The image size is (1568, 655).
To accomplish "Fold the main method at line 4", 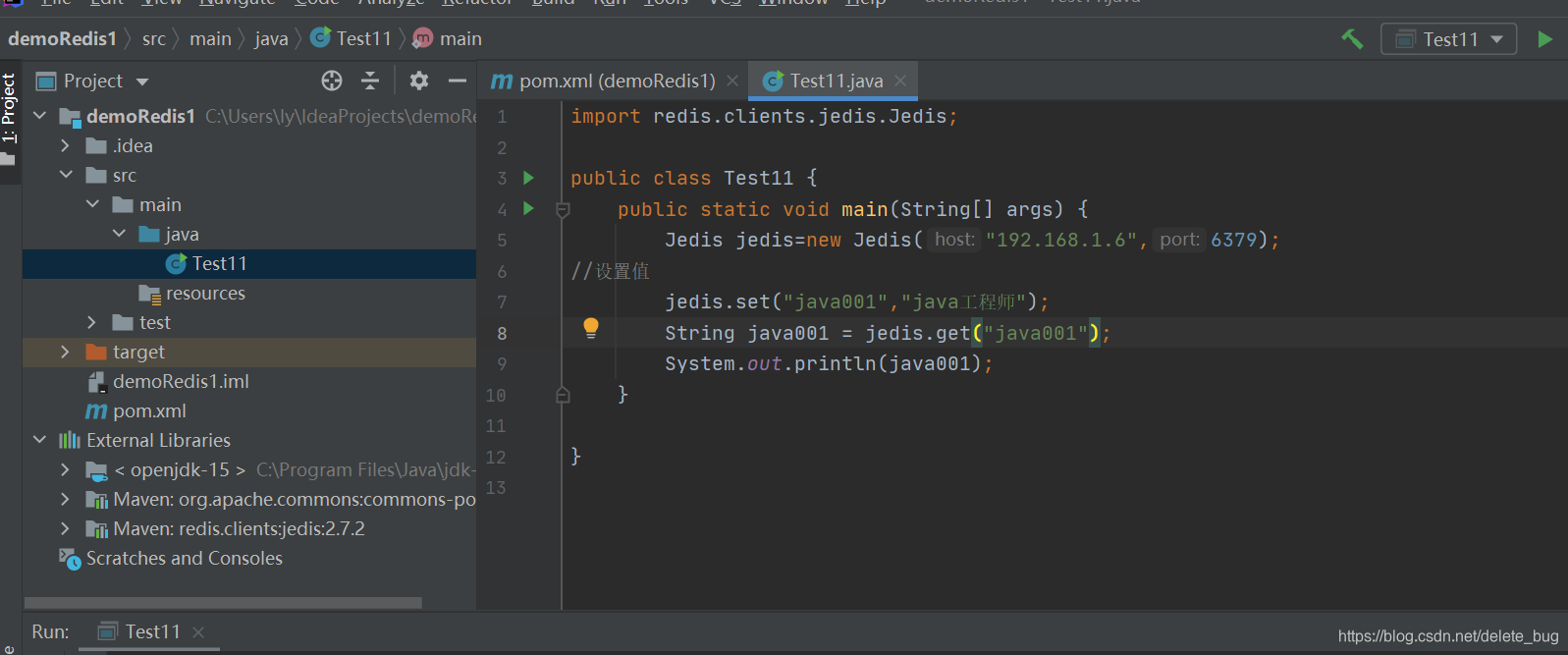I will (x=563, y=209).
